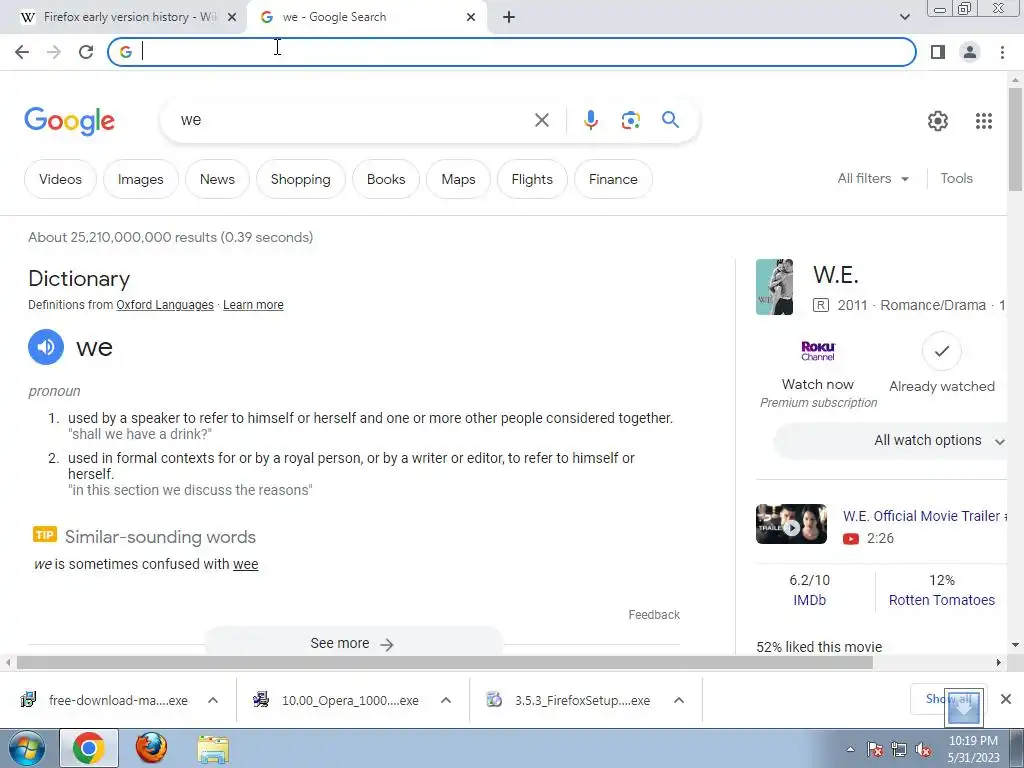Open Google quick settings gear

[938, 121]
